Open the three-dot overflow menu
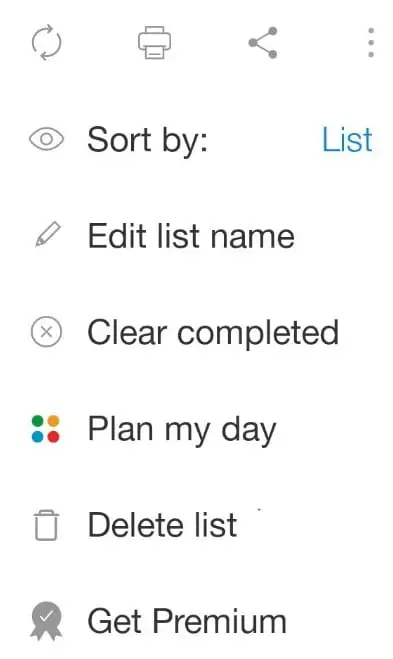The height and width of the screenshot is (659, 393). (371, 42)
